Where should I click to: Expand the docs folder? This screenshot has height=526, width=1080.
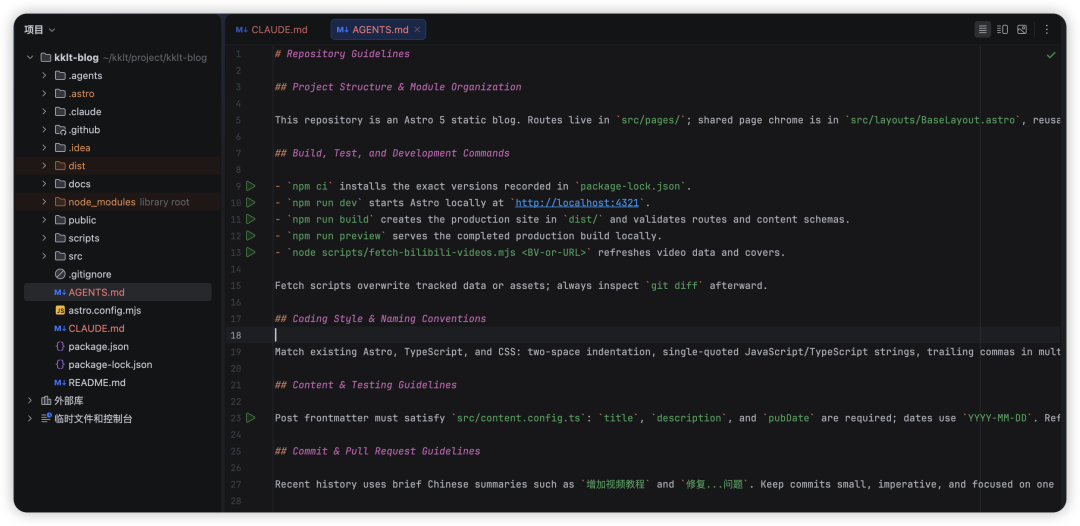tap(44, 184)
